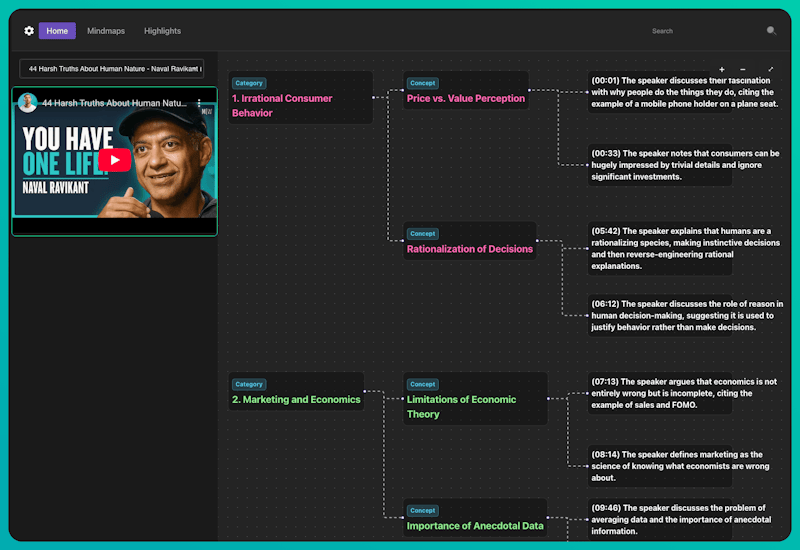
Task: Zoom out the mindmap with minus icon
Action: [742, 70]
